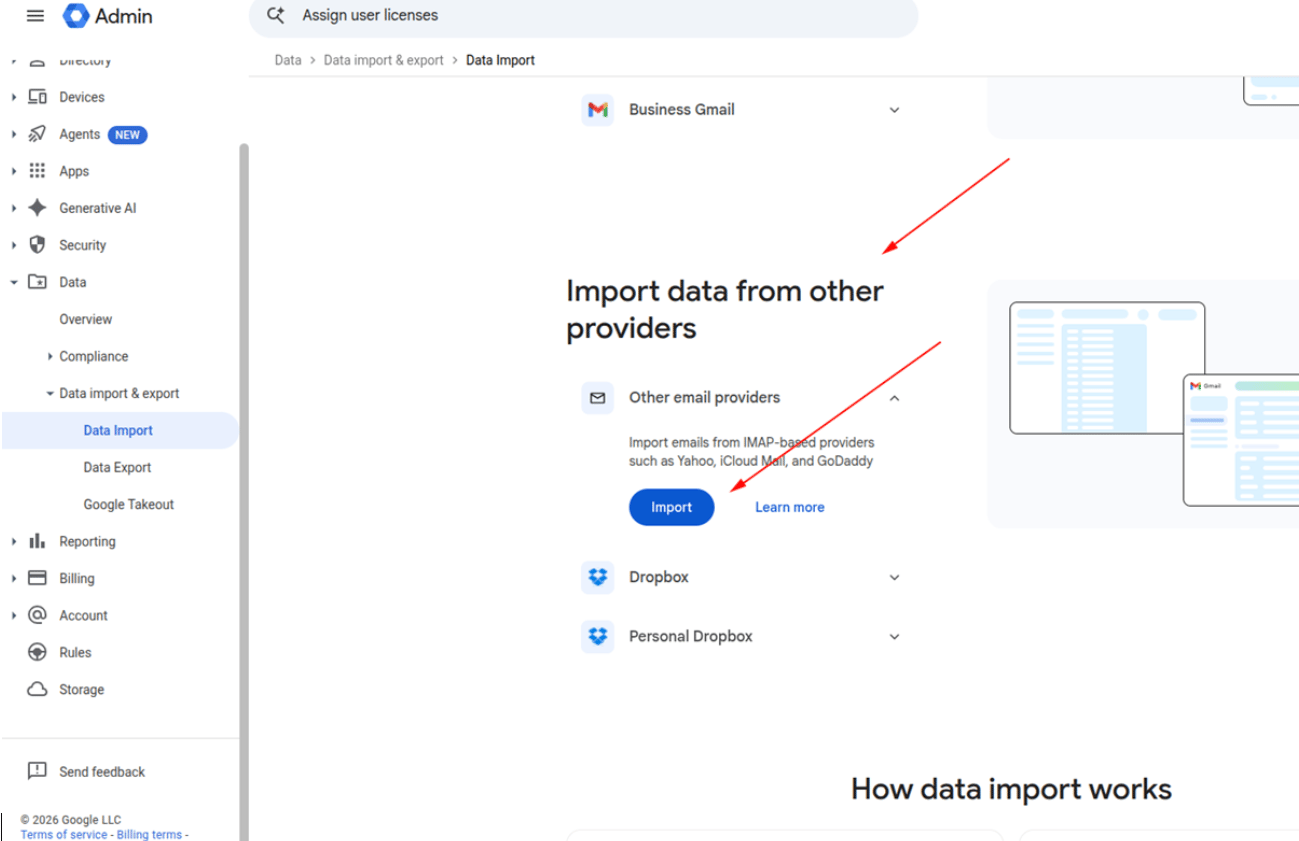
Task: Click the Assign user licenses search field
Action: 583,17
